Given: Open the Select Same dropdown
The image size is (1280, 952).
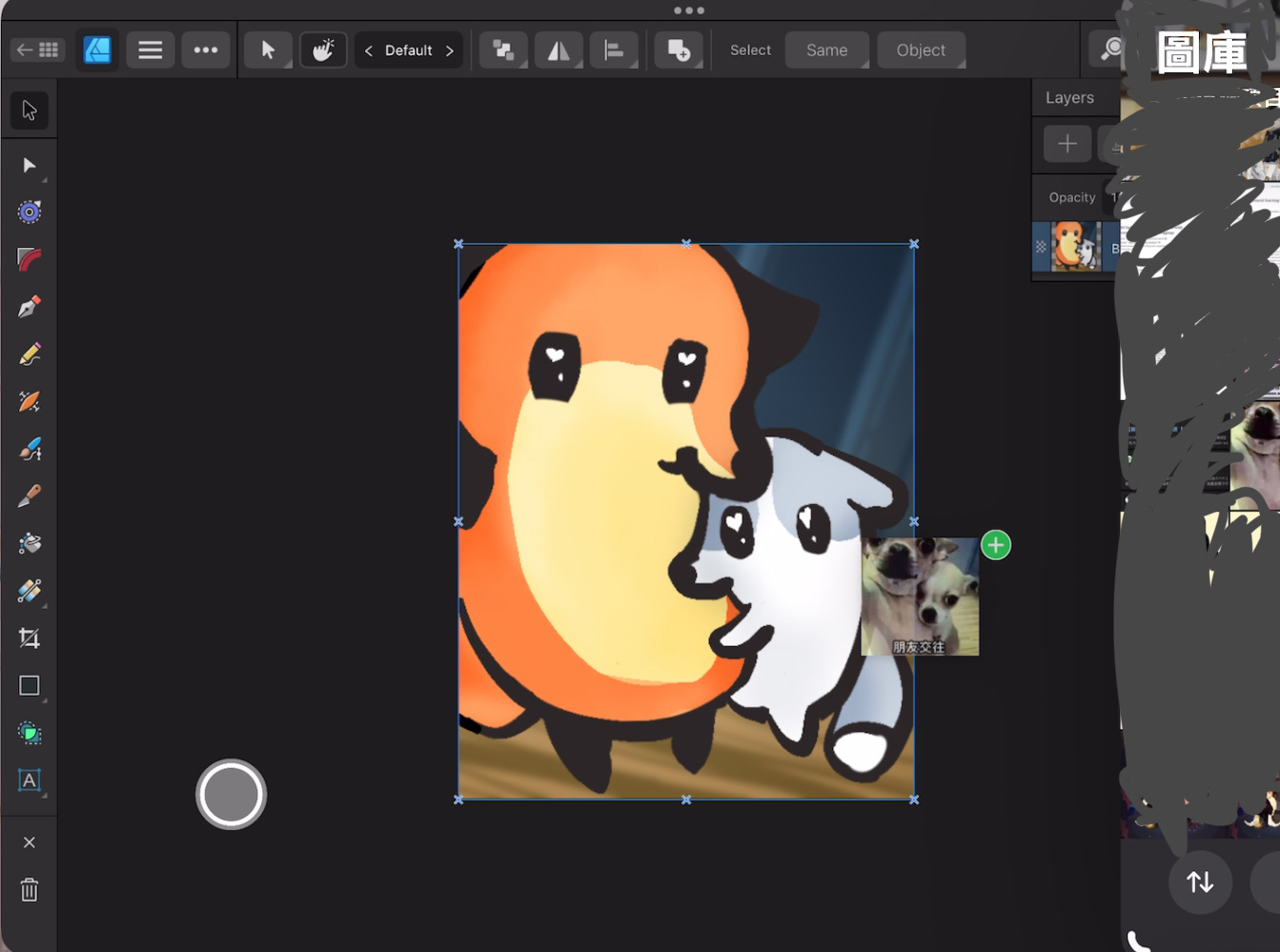Looking at the screenshot, I should (x=826, y=51).
